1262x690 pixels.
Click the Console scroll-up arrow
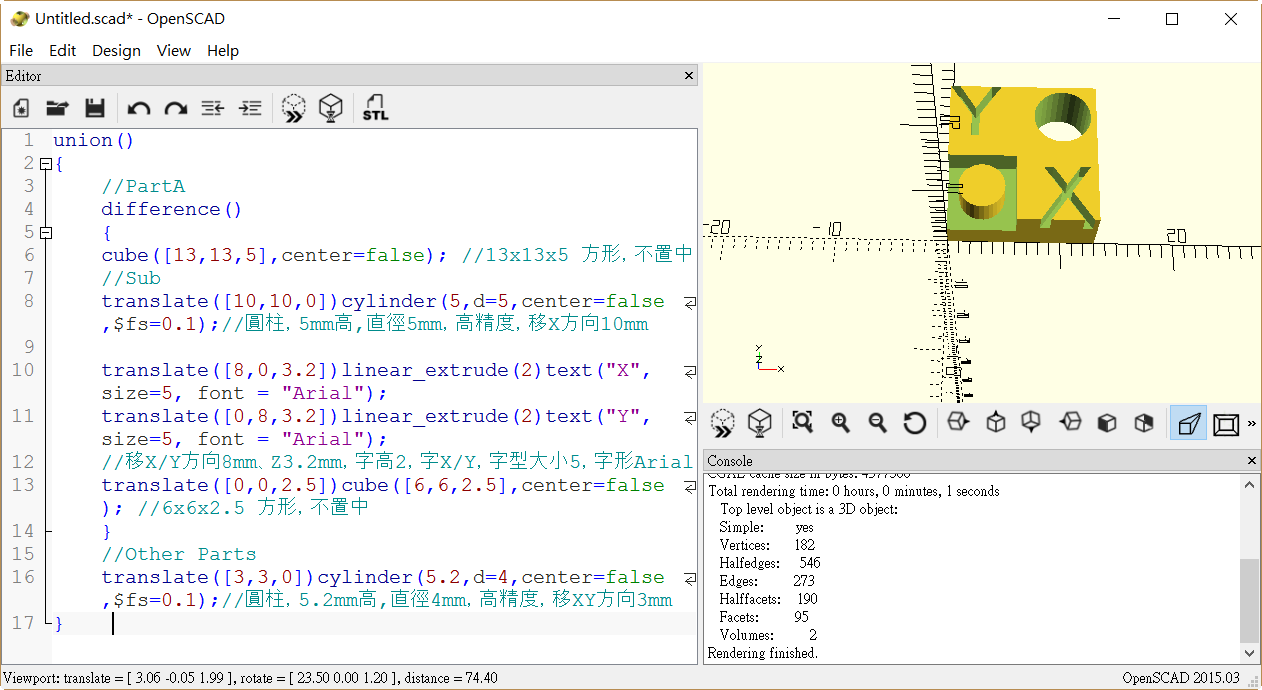click(x=1250, y=484)
